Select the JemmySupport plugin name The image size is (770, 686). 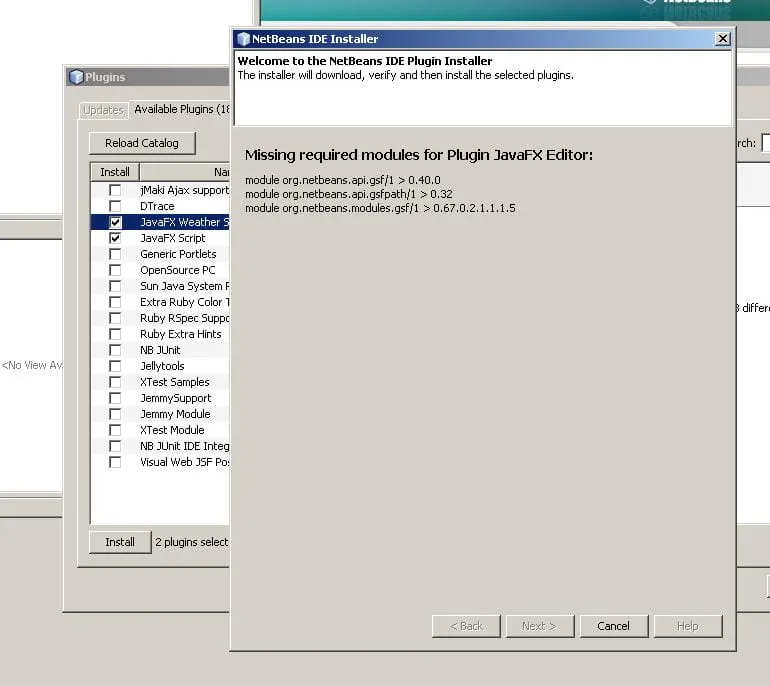tap(176, 398)
